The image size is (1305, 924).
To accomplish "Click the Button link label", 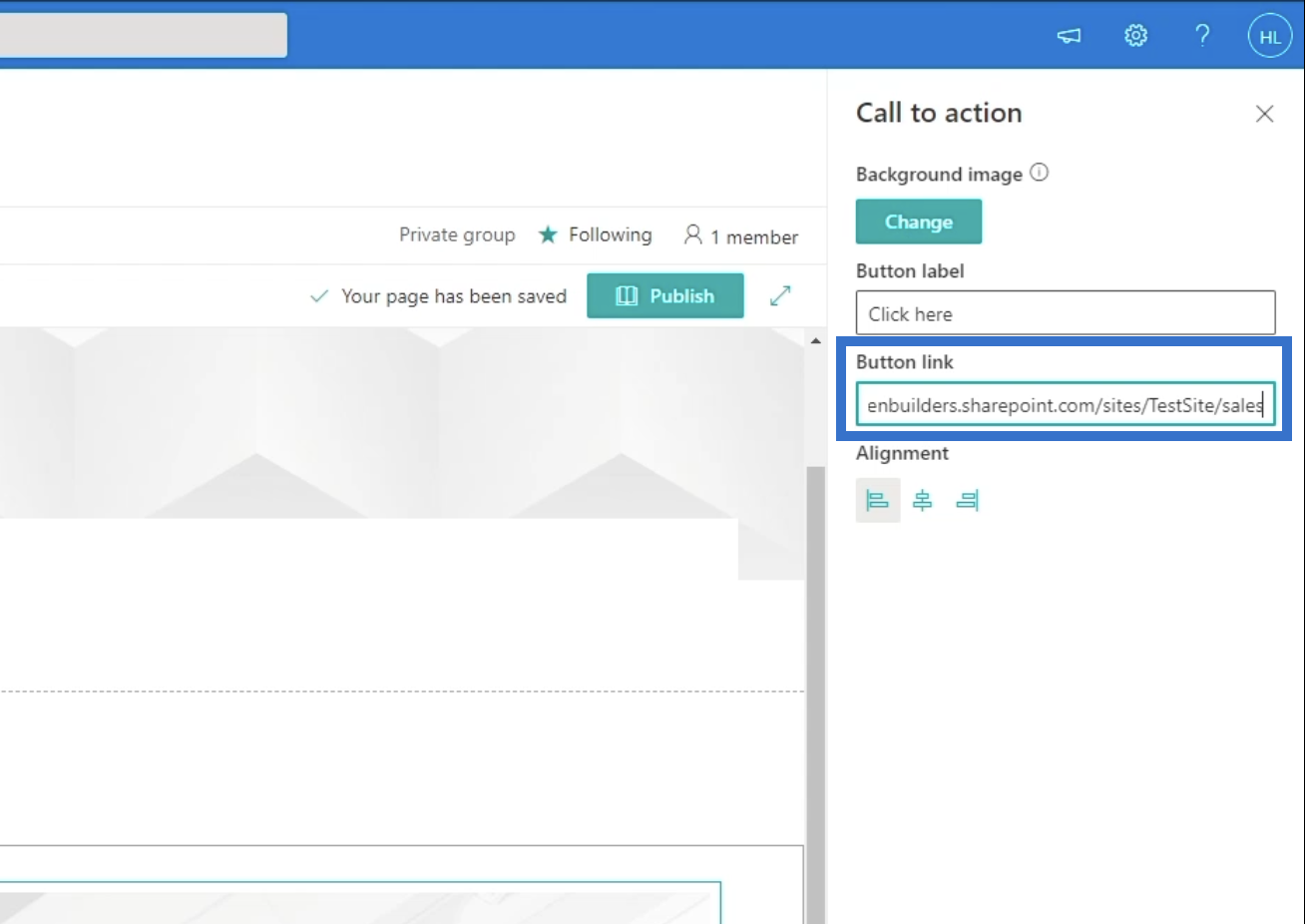I will tap(905, 362).
